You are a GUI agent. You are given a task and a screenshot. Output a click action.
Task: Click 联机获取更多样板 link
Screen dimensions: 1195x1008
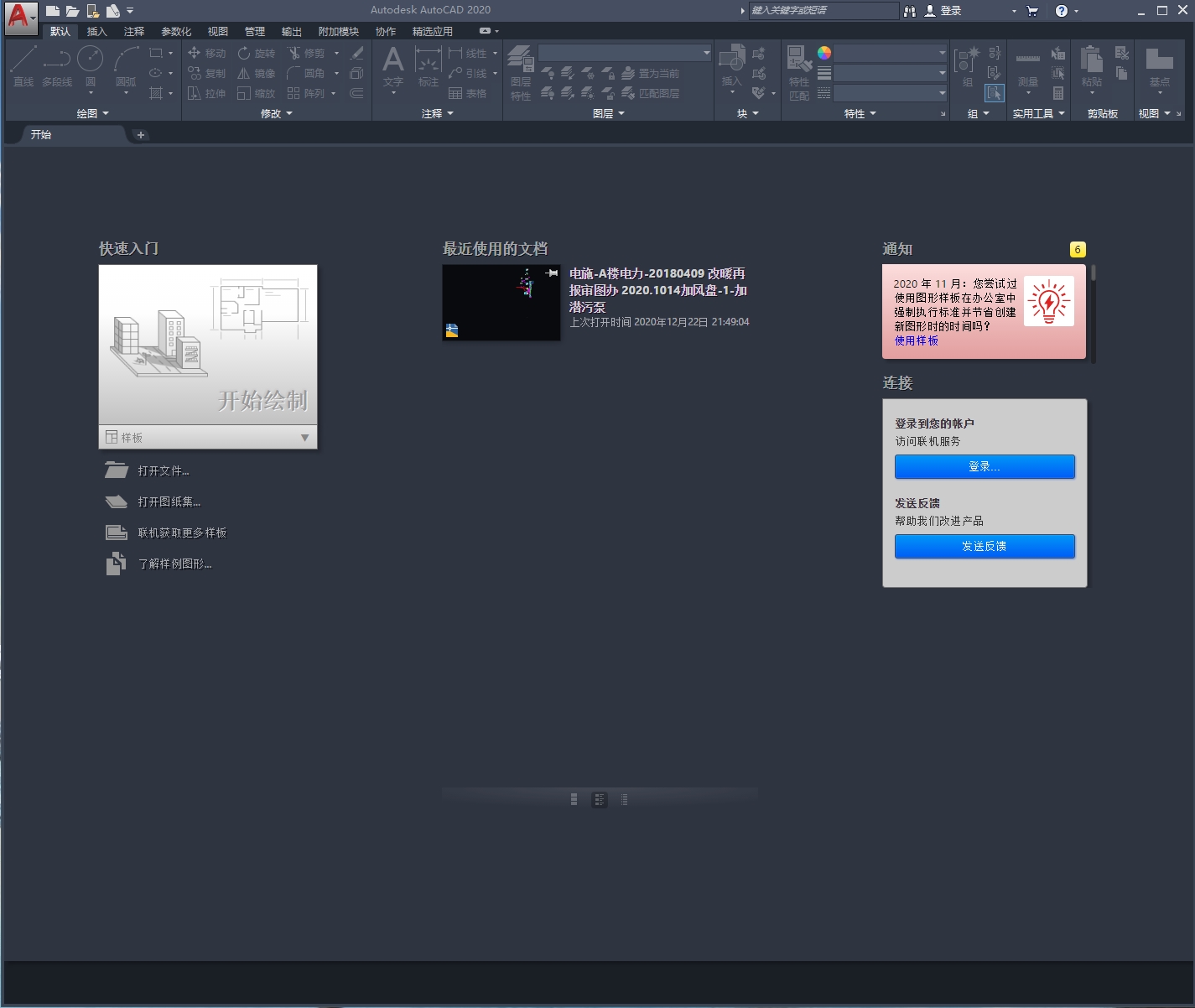pos(182,533)
